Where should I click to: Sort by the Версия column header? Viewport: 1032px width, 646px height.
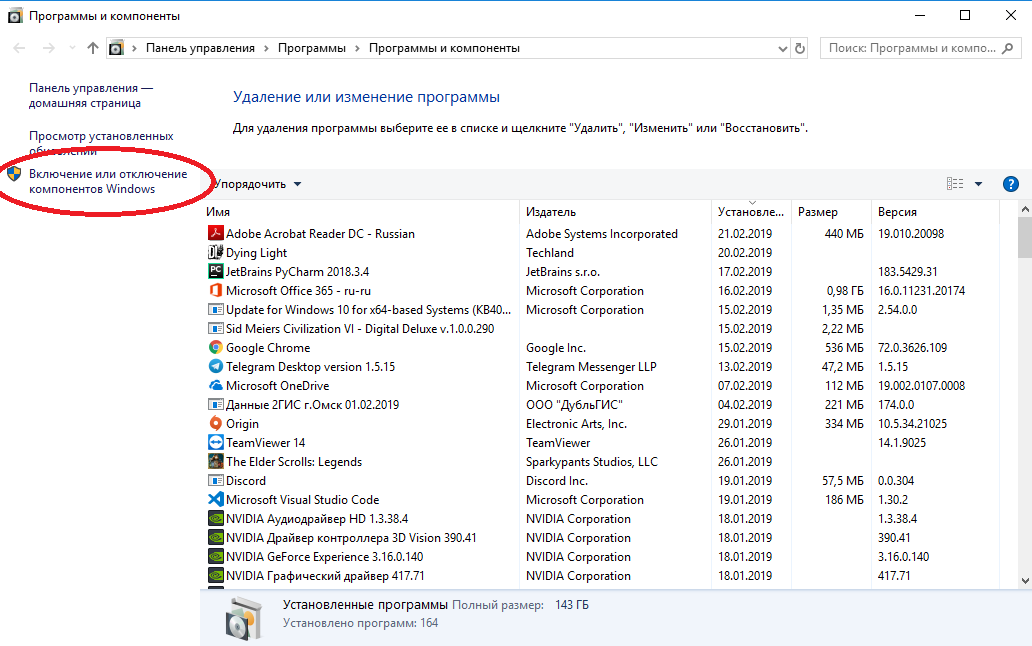[935, 212]
